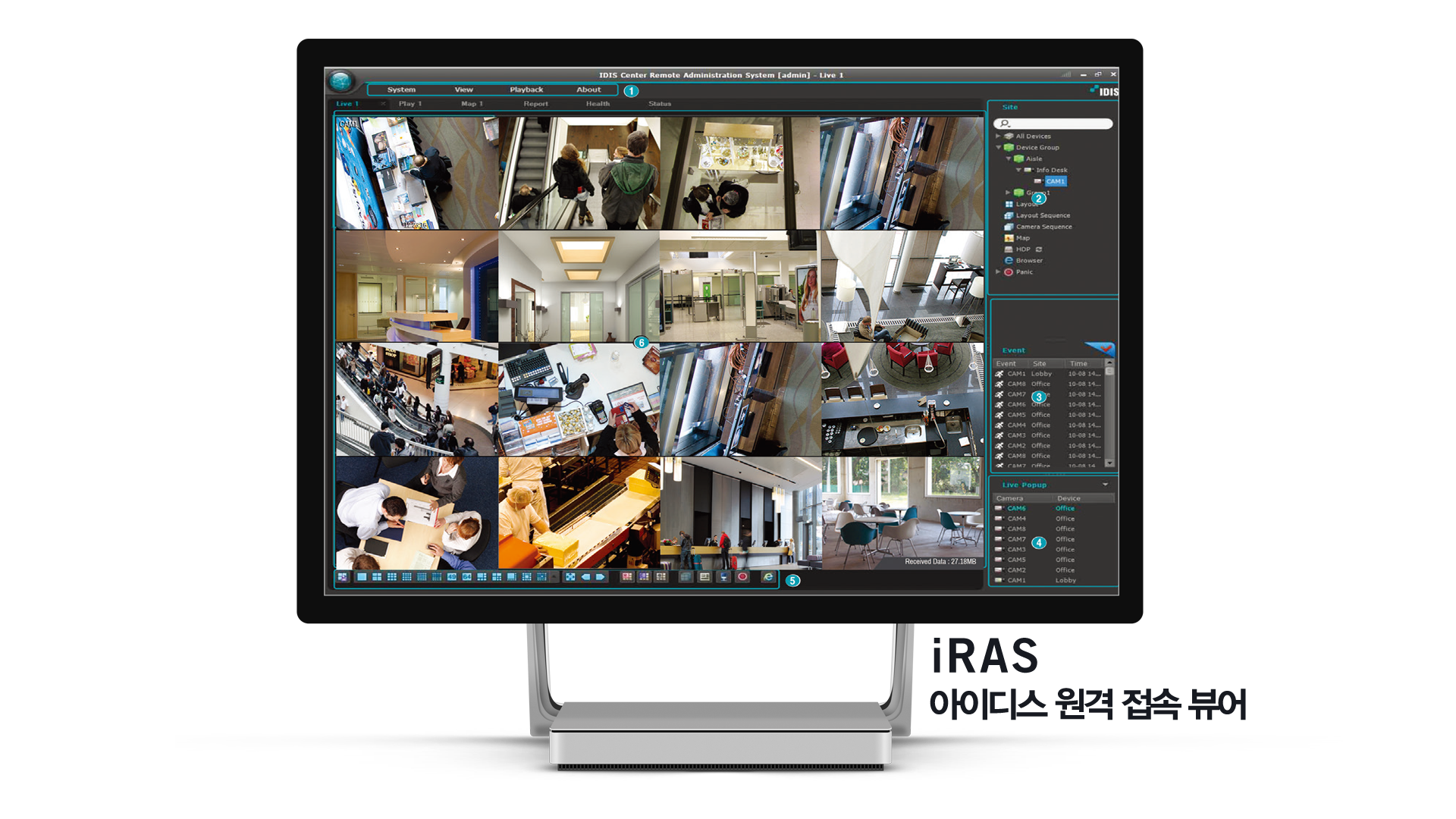This screenshot has height=819, width=1456.
Task: Go to the next camera group arrow
Action: pyautogui.click(x=600, y=577)
